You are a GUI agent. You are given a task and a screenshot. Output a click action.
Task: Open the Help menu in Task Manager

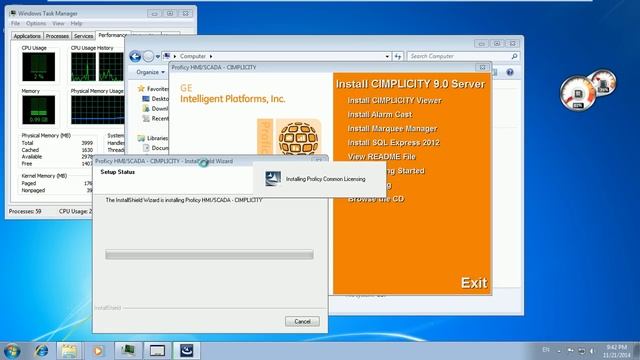tap(76, 24)
